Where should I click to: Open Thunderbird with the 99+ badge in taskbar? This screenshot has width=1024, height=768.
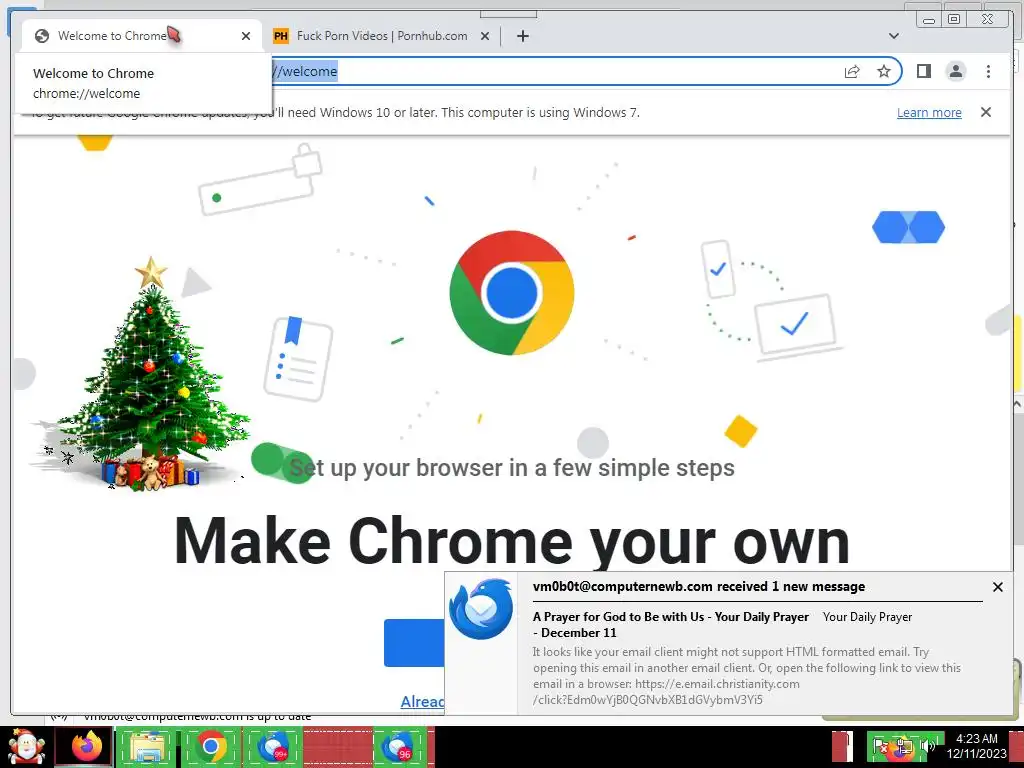pyautogui.click(x=273, y=746)
